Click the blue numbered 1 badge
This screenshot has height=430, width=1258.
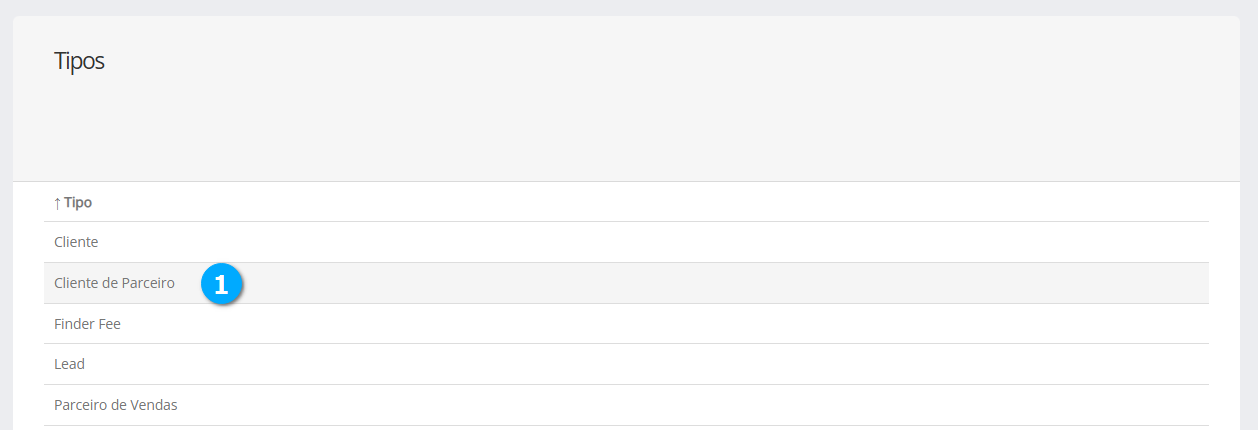pyautogui.click(x=221, y=284)
